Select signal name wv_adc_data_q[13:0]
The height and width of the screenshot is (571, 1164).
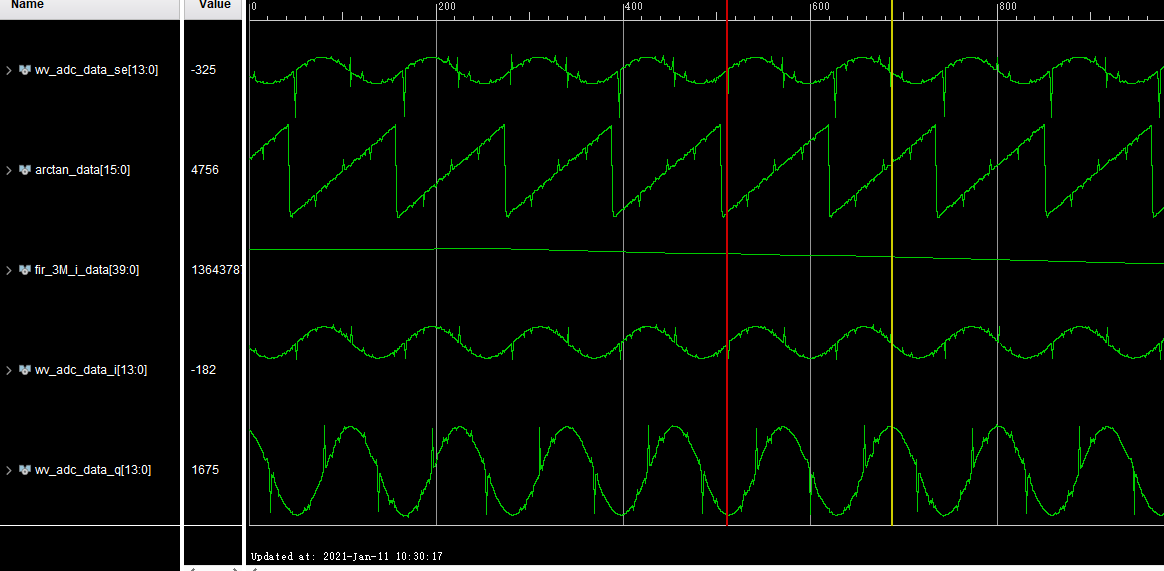point(93,470)
